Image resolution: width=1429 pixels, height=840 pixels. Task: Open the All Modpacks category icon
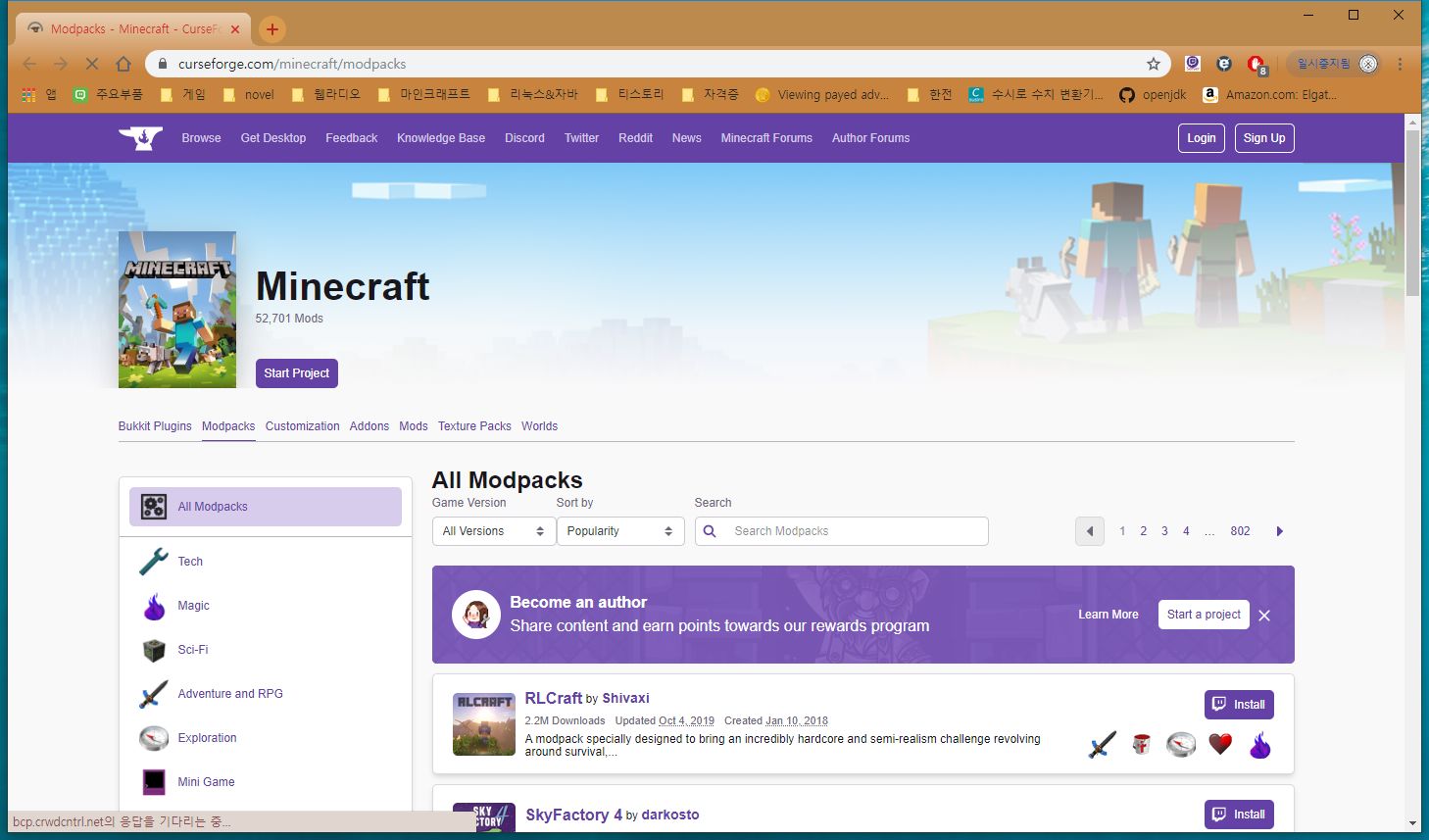point(154,507)
